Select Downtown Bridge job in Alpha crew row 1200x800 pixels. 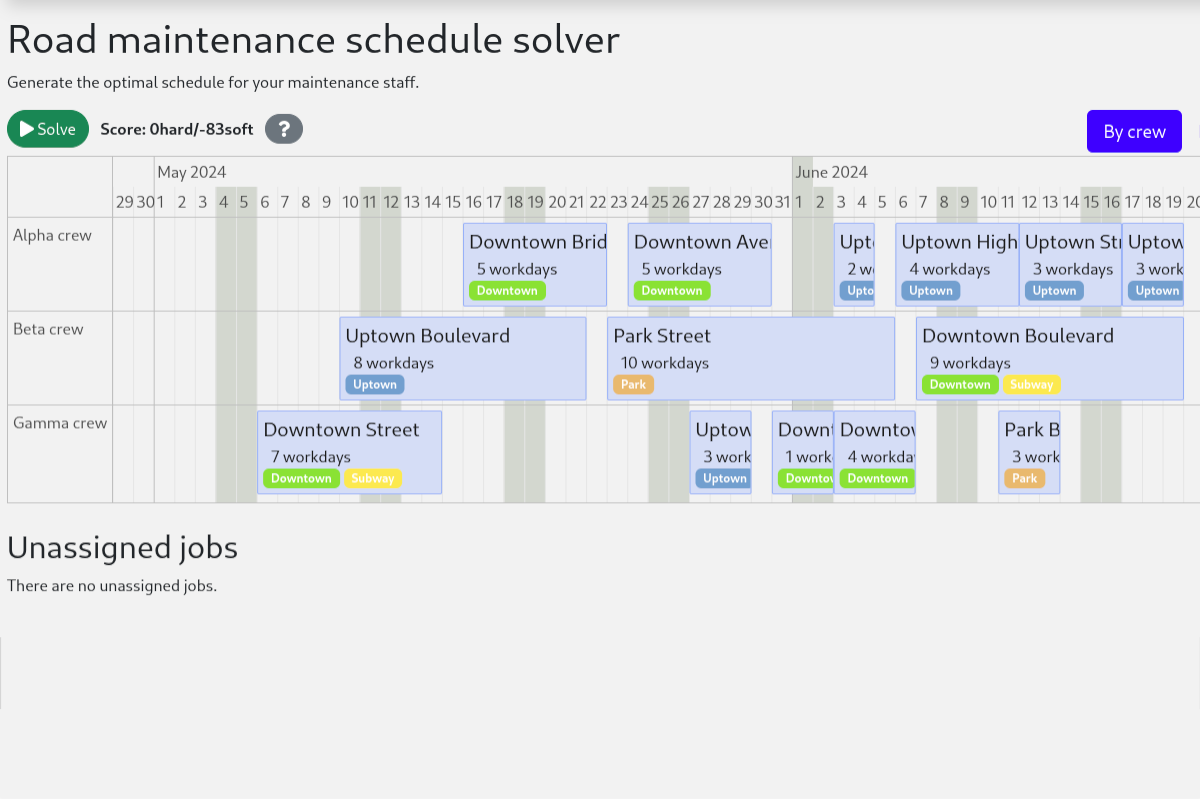point(535,265)
